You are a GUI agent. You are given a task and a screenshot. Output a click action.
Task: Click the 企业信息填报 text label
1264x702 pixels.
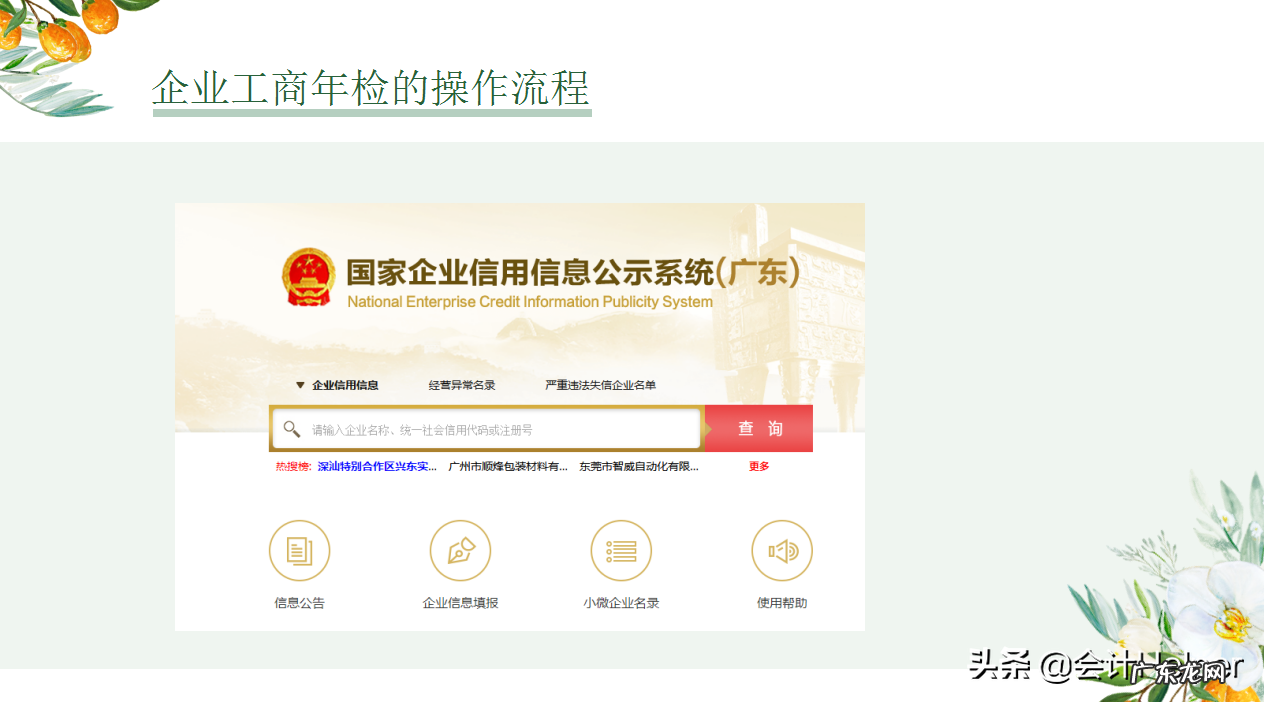click(460, 602)
